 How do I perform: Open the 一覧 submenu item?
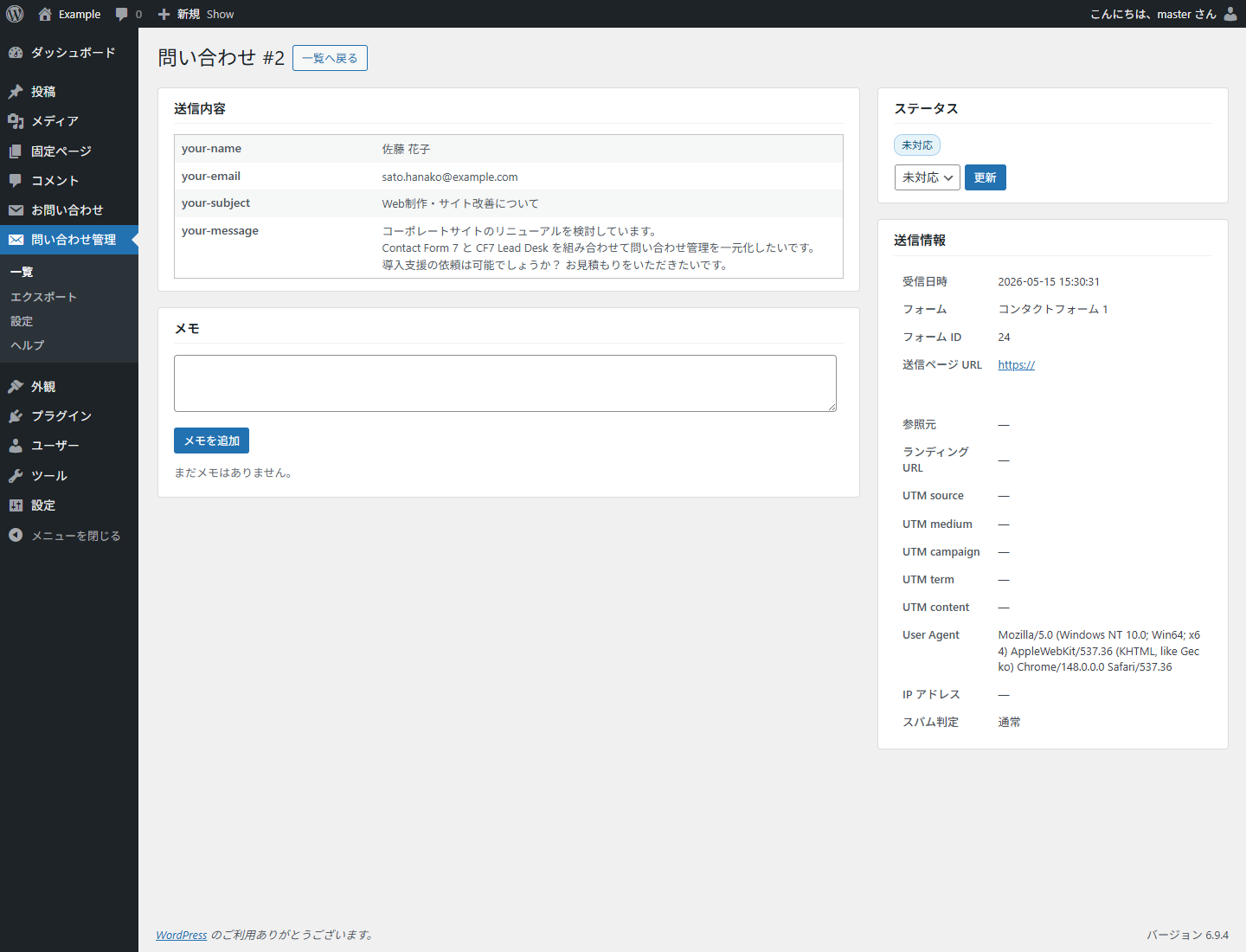[22, 273]
